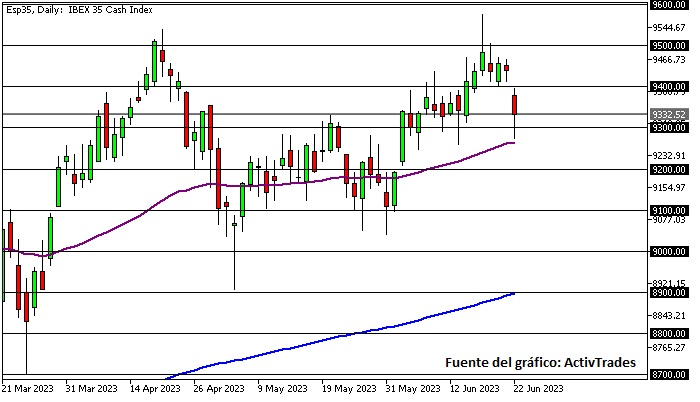
Task: Click the 8921.15 price axis label
Action: tap(668, 284)
